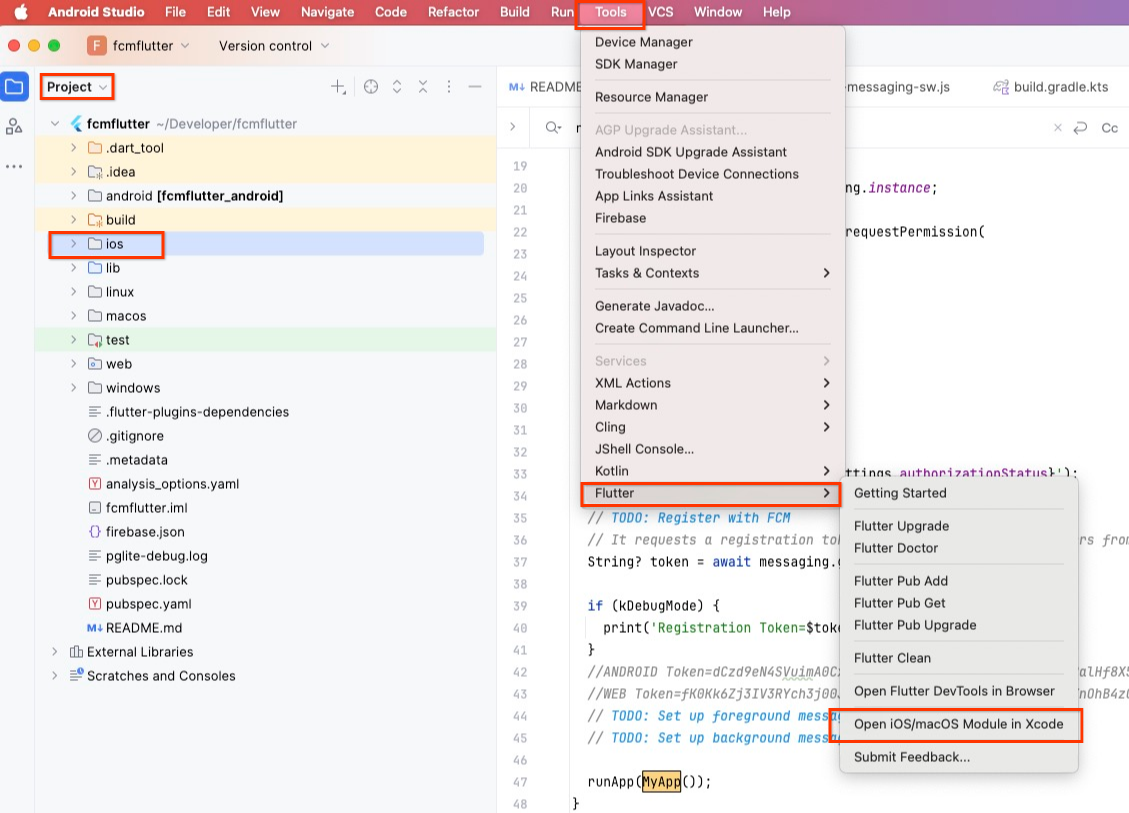Click the New File or Directory plus icon
Viewport: 1129px width, 813px height.
[x=339, y=87]
